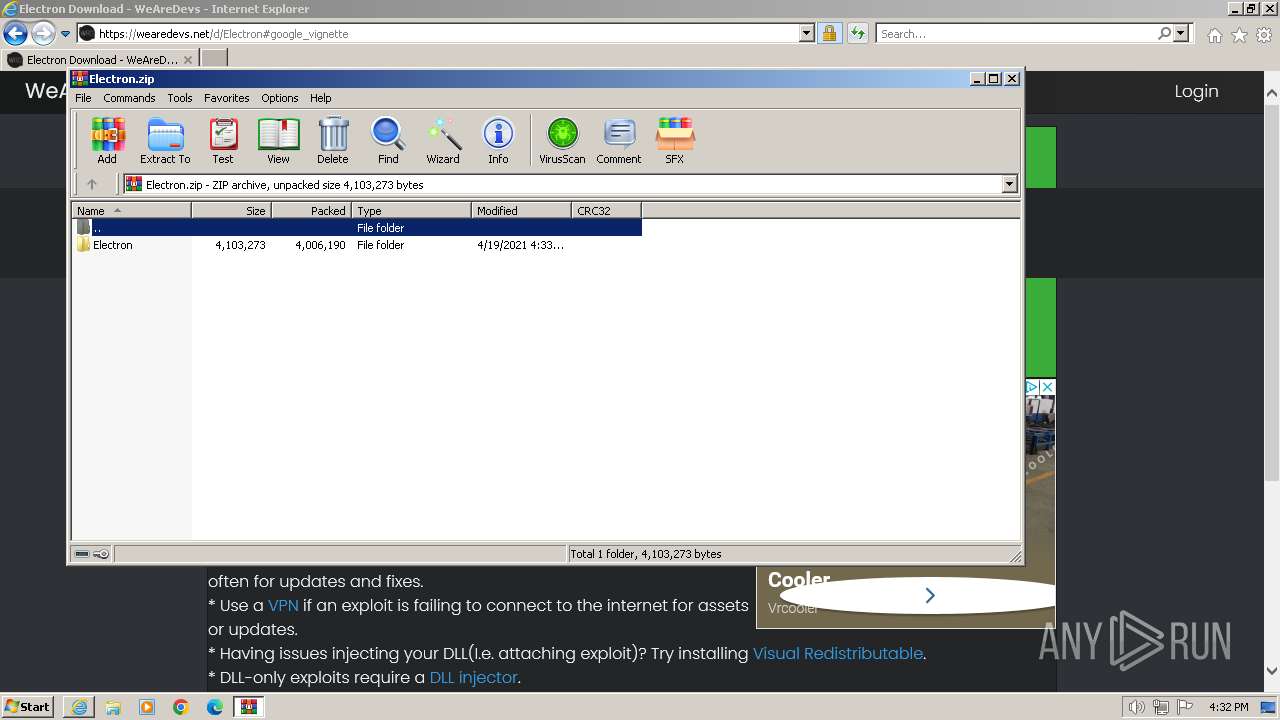Select the Electron Download browser tab
Image resolution: width=1280 pixels, height=720 pixels.
[x=100, y=59]
